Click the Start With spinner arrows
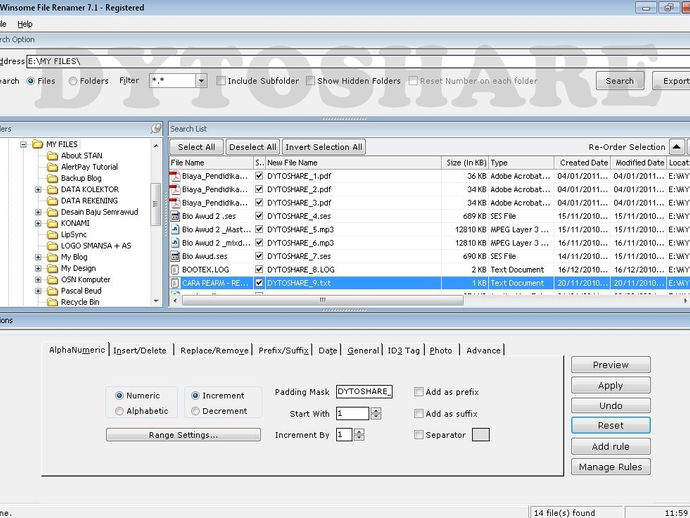Image resolution: width=690 pixels, height=518 pixels. pyautogui.click(x=376, y=414)
